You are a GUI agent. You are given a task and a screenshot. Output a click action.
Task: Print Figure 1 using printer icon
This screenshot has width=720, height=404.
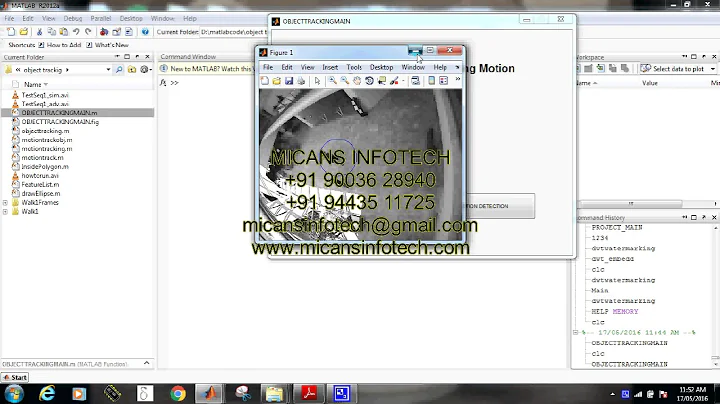(x=301, y=81)
